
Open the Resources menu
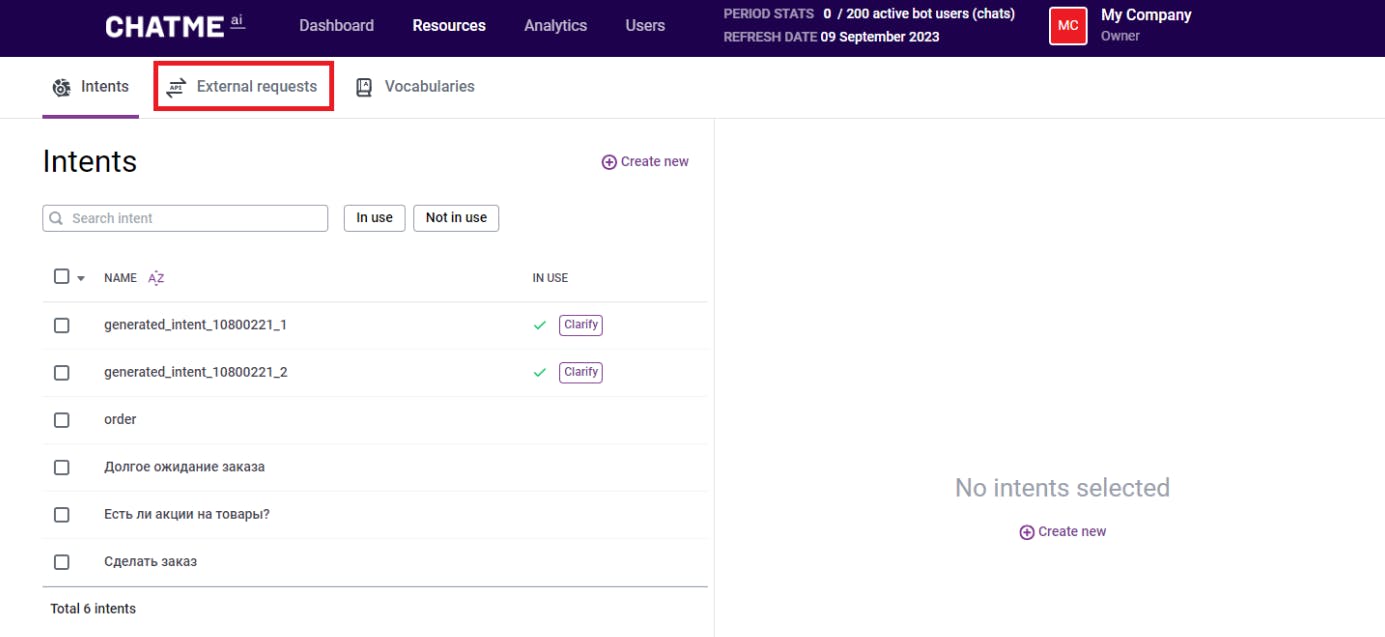coord(449,26)
